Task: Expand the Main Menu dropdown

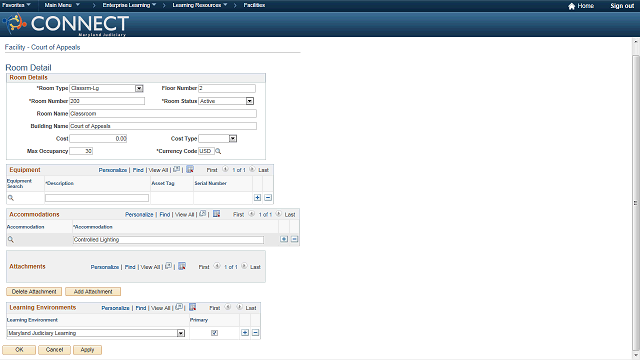Action: [62, 5]
